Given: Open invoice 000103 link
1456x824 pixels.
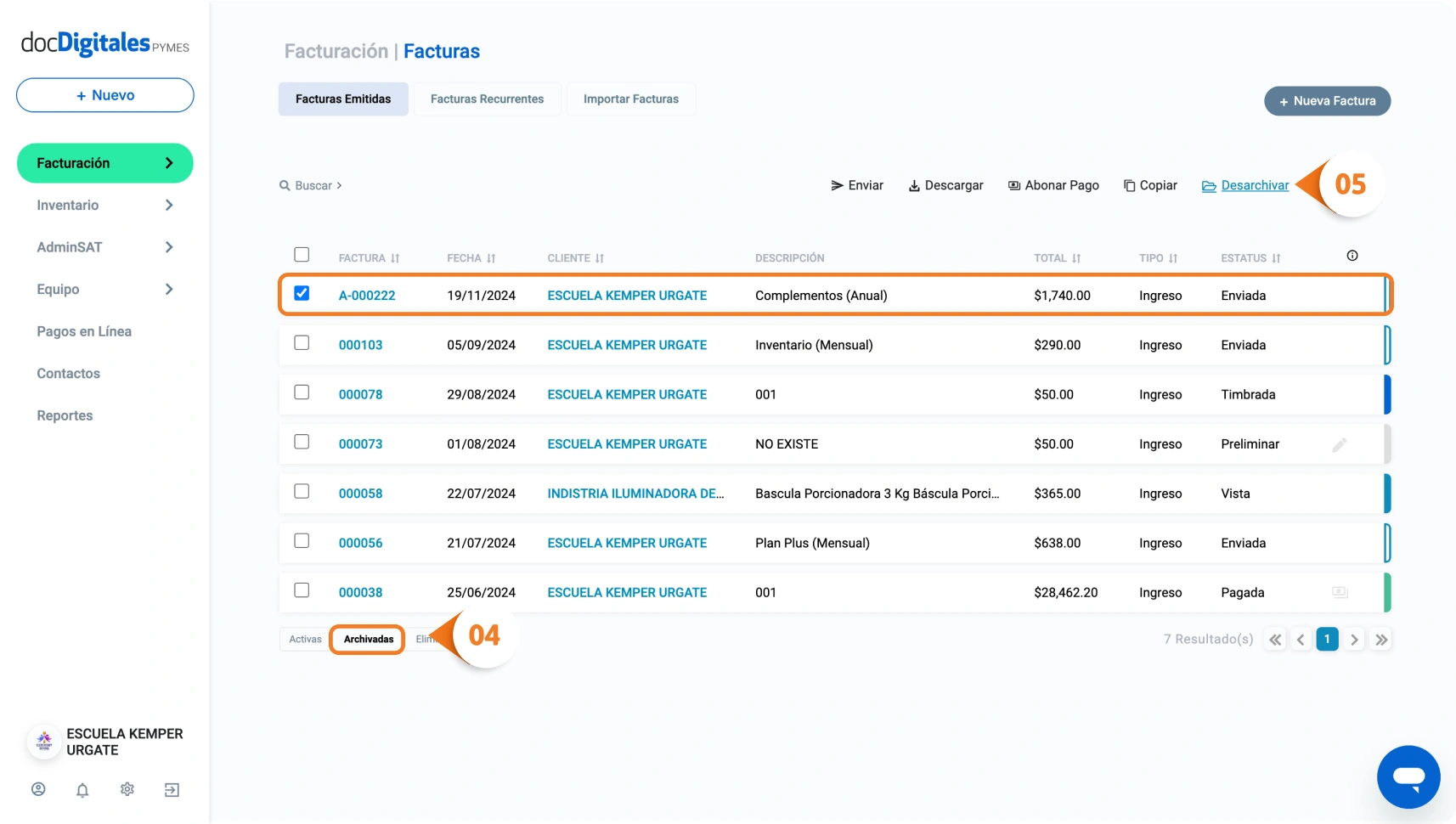Looking at the screenshot, I should coord(360,345).
